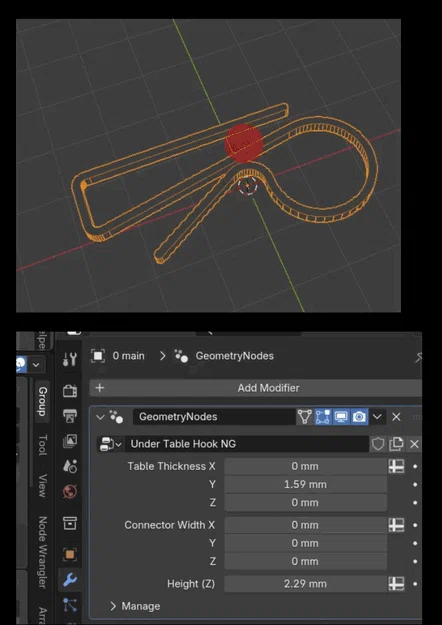Click the red sphere in the viewport
This screenshot has width=442, height=625.
(x=244, y=143)
